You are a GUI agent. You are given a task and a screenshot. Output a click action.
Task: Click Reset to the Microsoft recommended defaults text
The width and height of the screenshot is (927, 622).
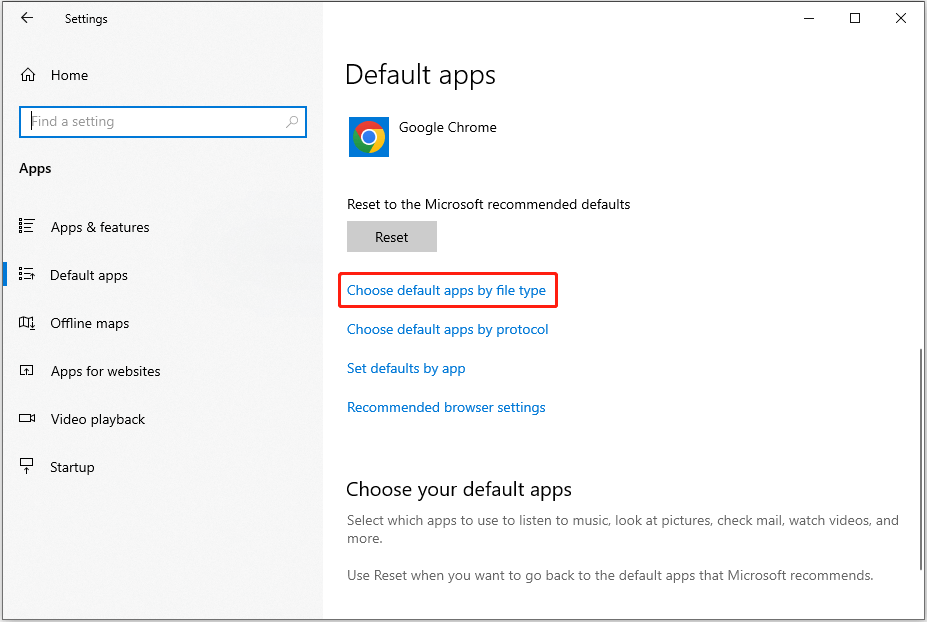pos(488,205)
